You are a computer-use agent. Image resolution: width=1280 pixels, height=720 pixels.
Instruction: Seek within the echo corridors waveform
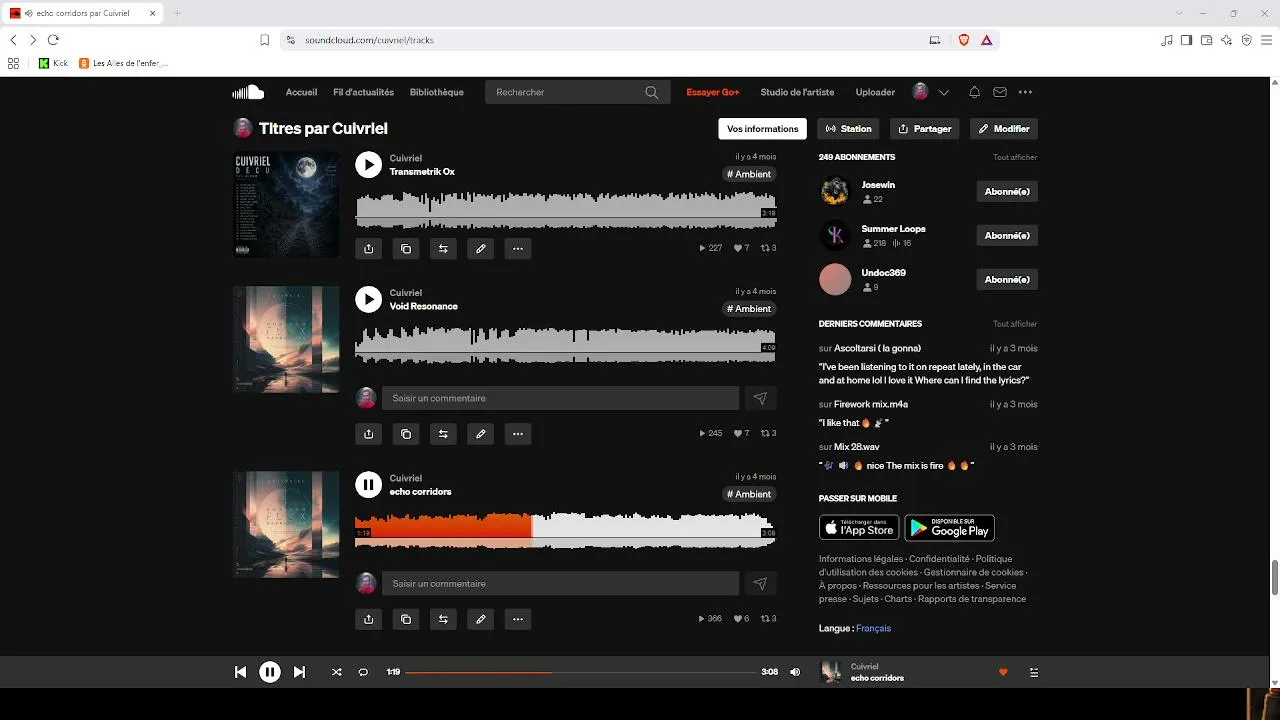[566, 530]
